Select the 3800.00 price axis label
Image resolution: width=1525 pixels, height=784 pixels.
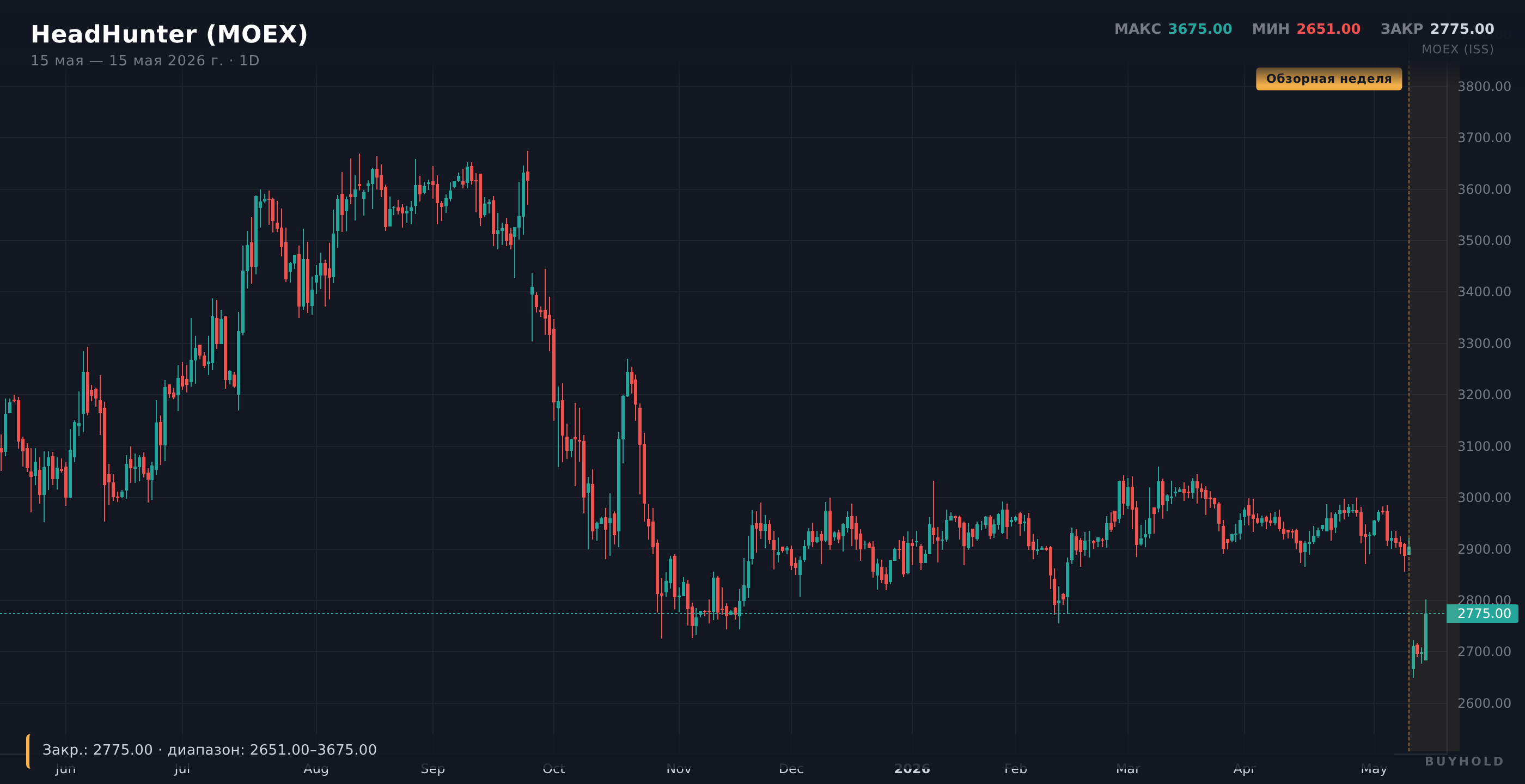tap(1484, 87)
